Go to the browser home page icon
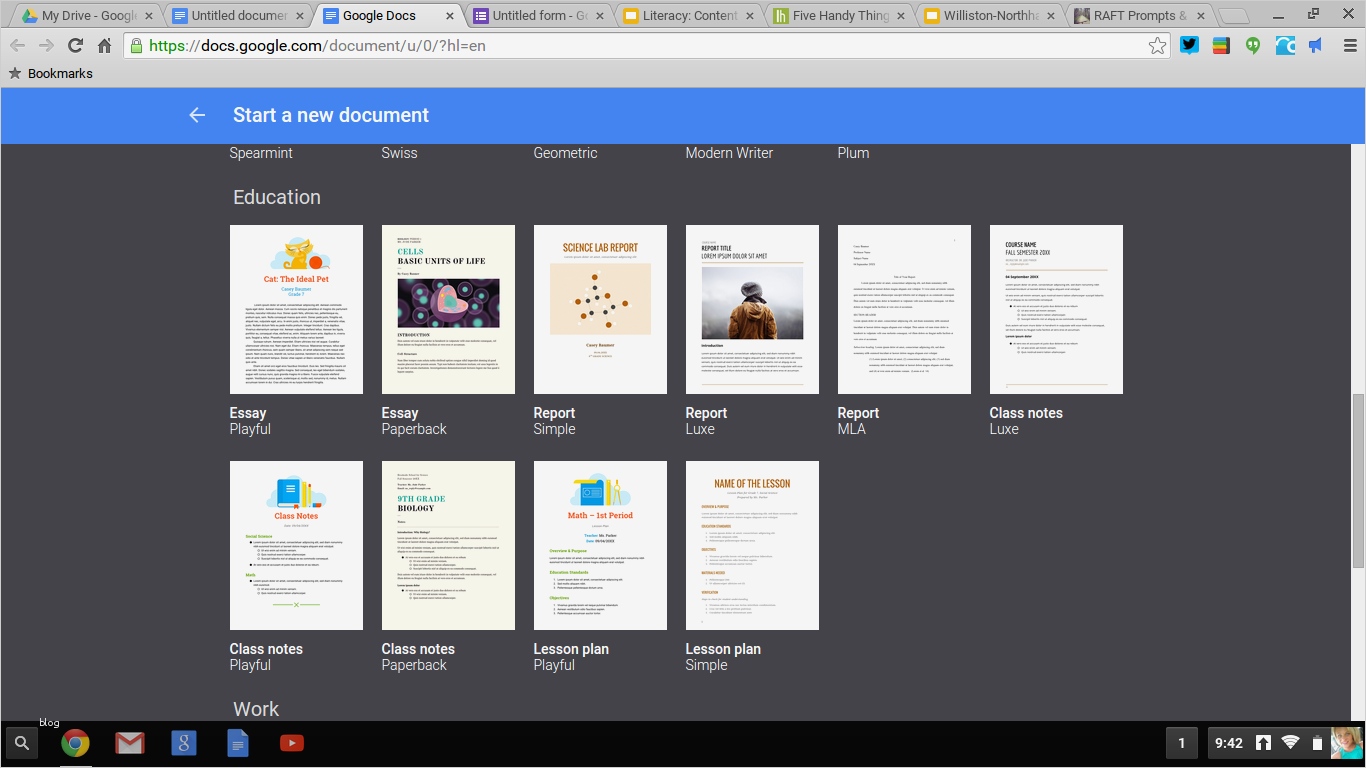The width and height of the screenshot is (1366, 768). coord(104,46)
